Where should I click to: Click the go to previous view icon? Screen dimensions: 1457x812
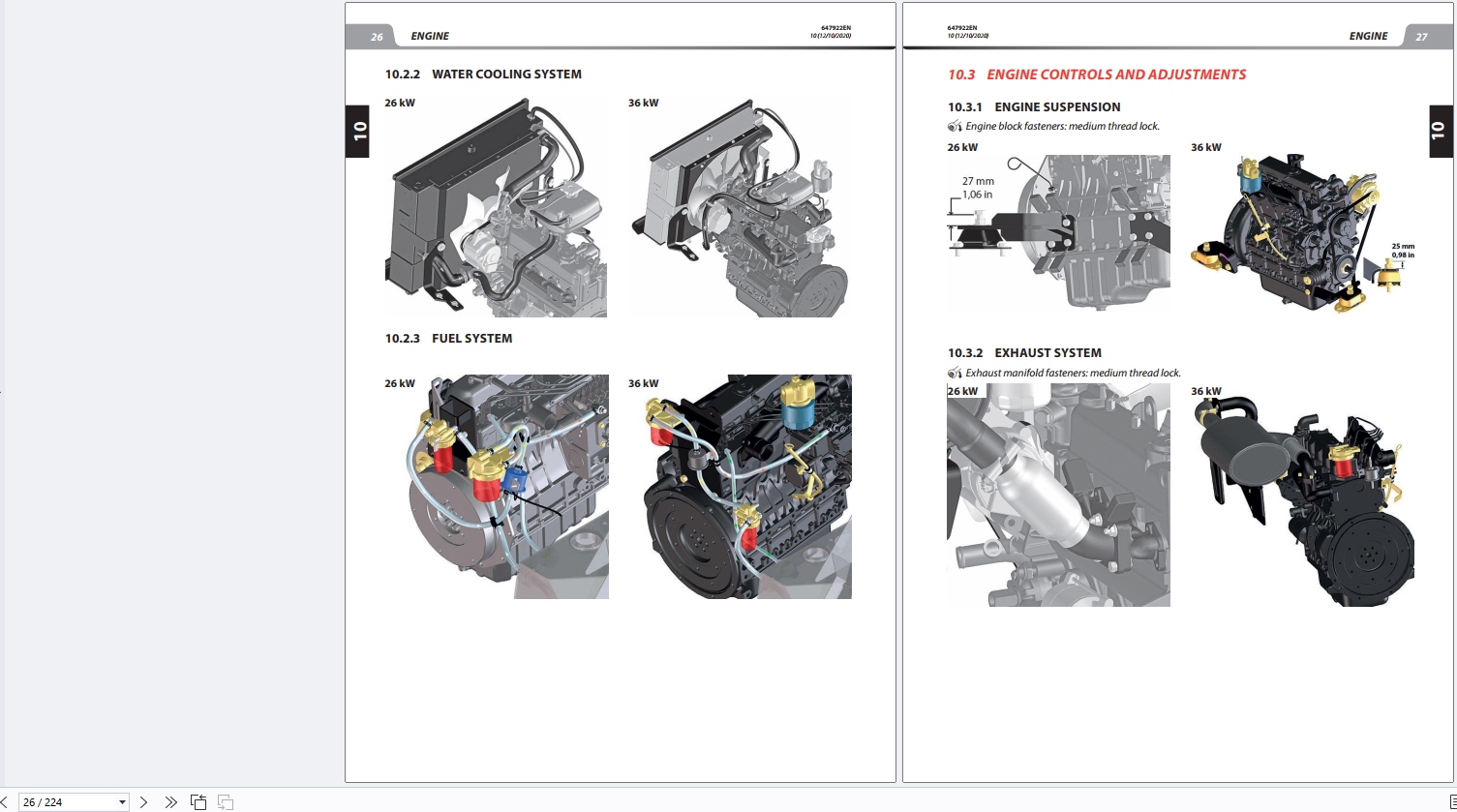point(198,801)
